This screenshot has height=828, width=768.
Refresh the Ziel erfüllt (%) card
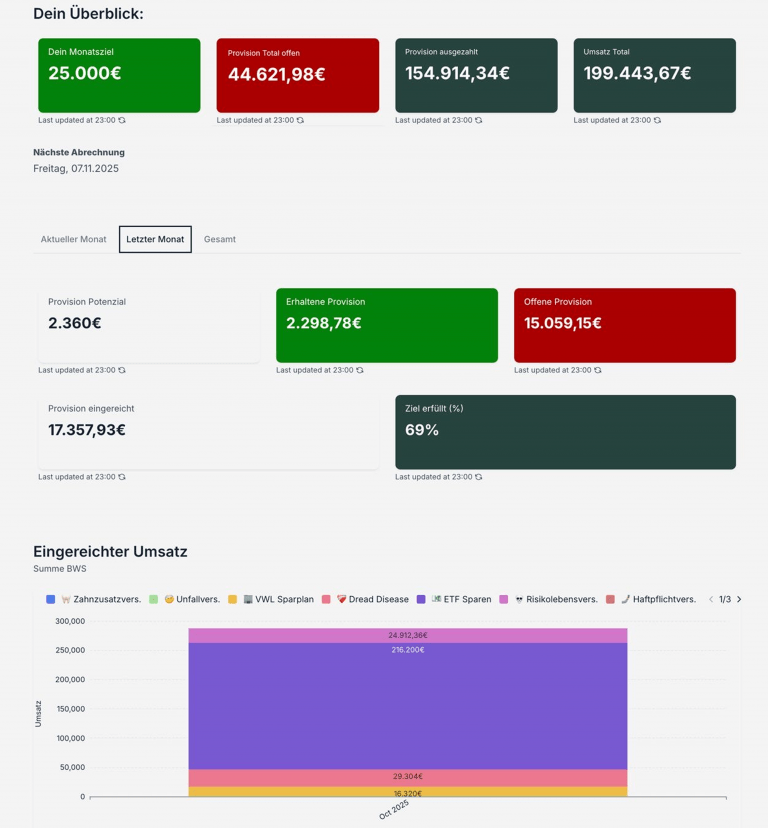[x=478, y=477]
